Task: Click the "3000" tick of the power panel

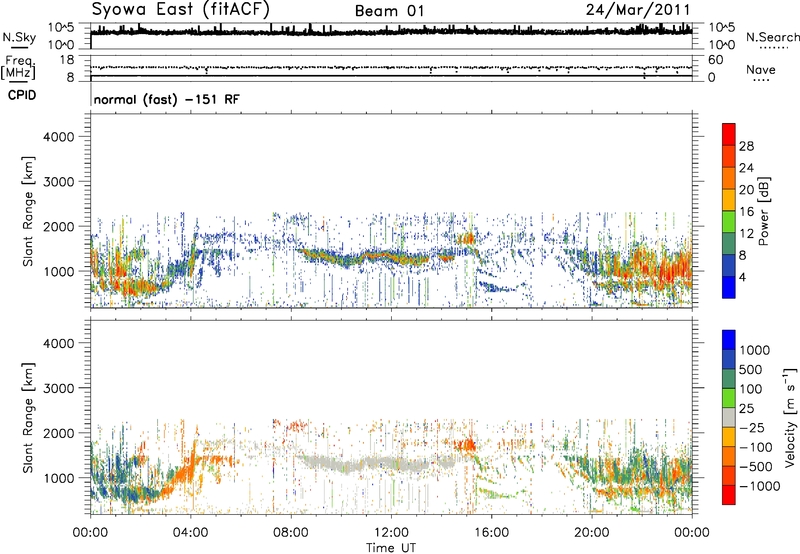Action: click(x=59, y=182)
